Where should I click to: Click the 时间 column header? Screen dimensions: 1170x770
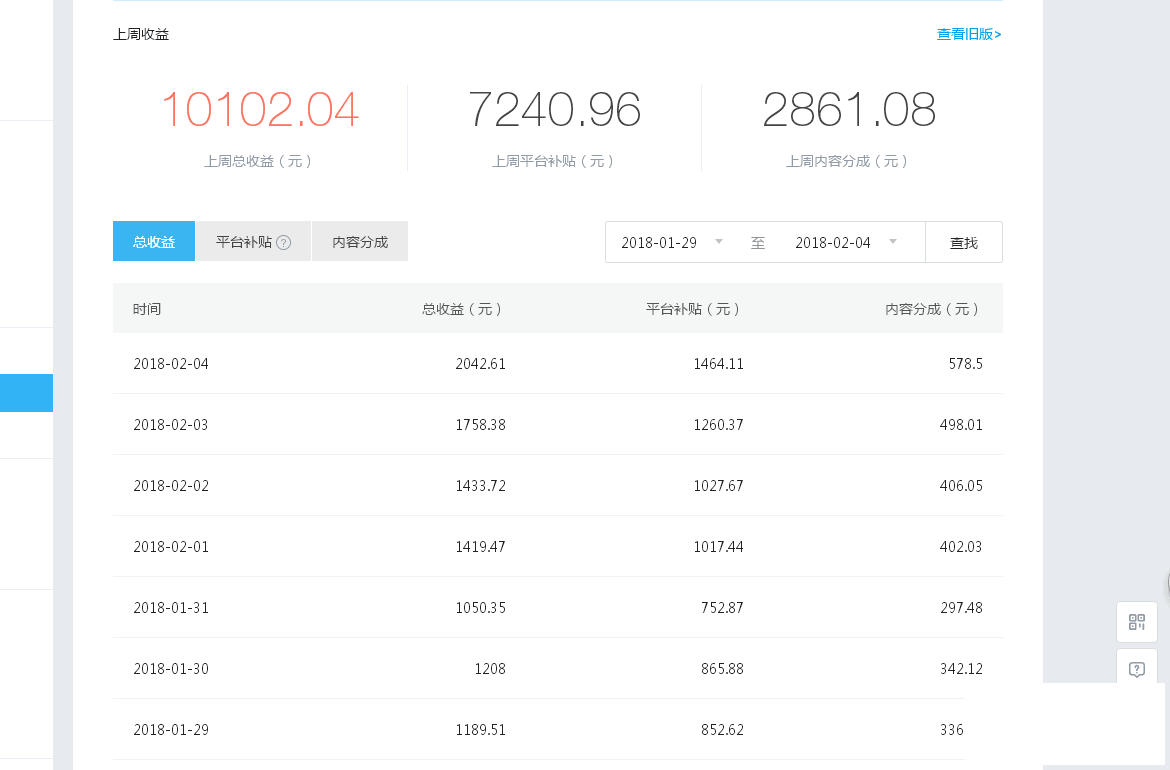coord(147,309)
